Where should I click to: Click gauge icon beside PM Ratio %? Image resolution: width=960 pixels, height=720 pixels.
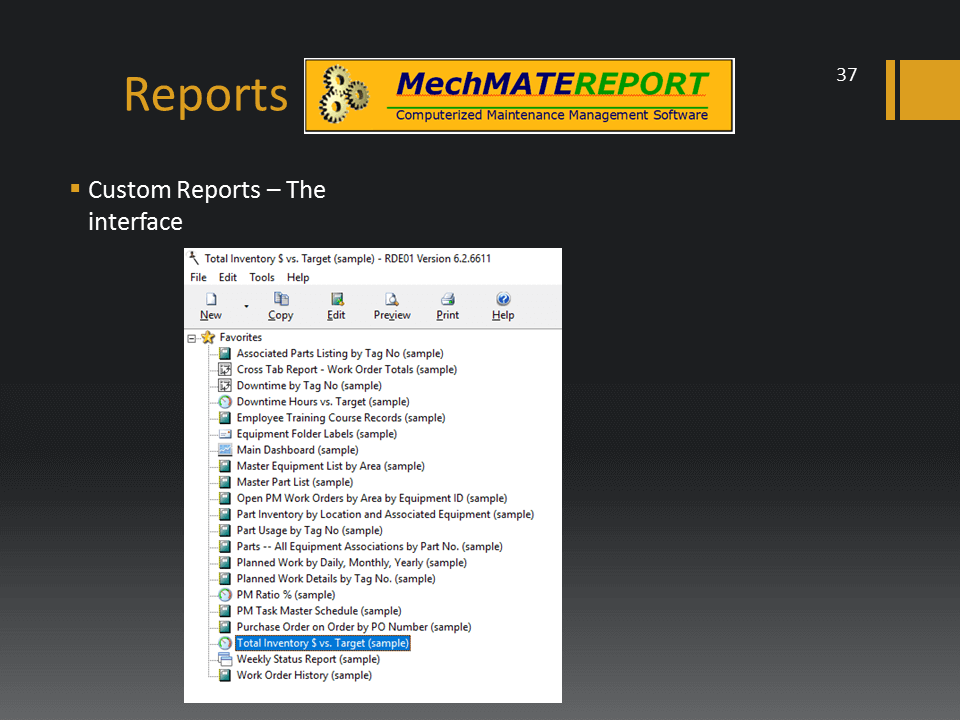[225, 595]
